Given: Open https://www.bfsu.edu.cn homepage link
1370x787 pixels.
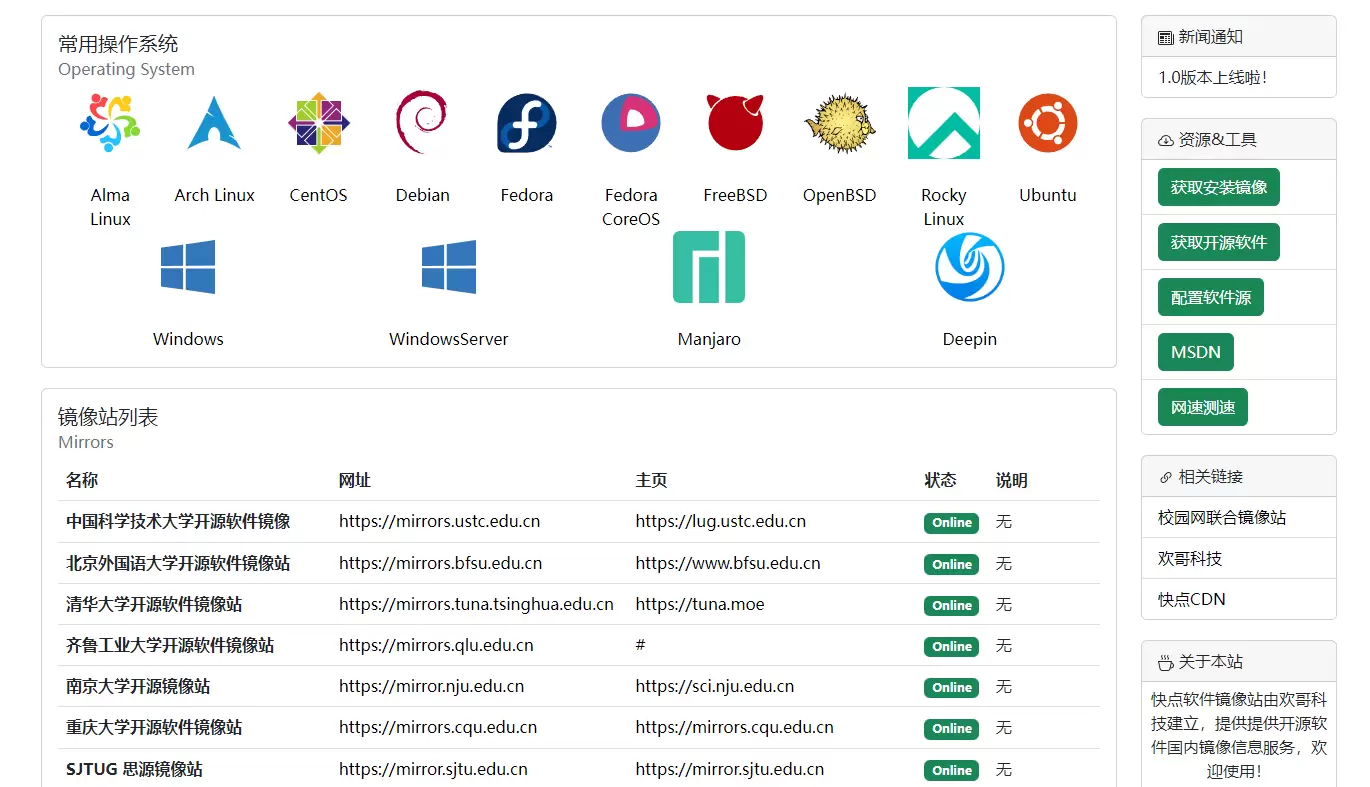Looking at the screenshot, I should pos(727,563).
